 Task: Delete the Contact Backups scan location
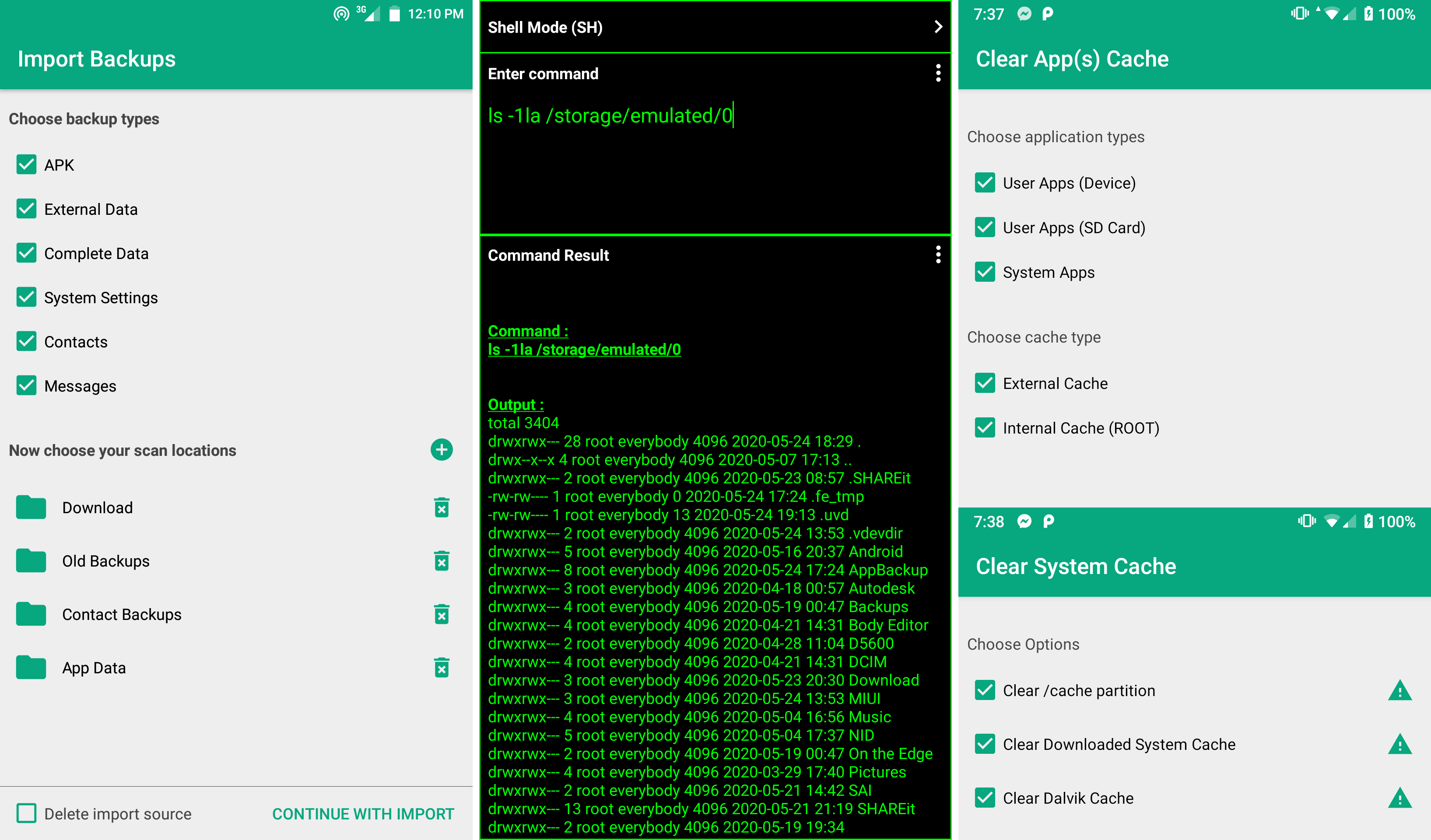click(441, 614)
